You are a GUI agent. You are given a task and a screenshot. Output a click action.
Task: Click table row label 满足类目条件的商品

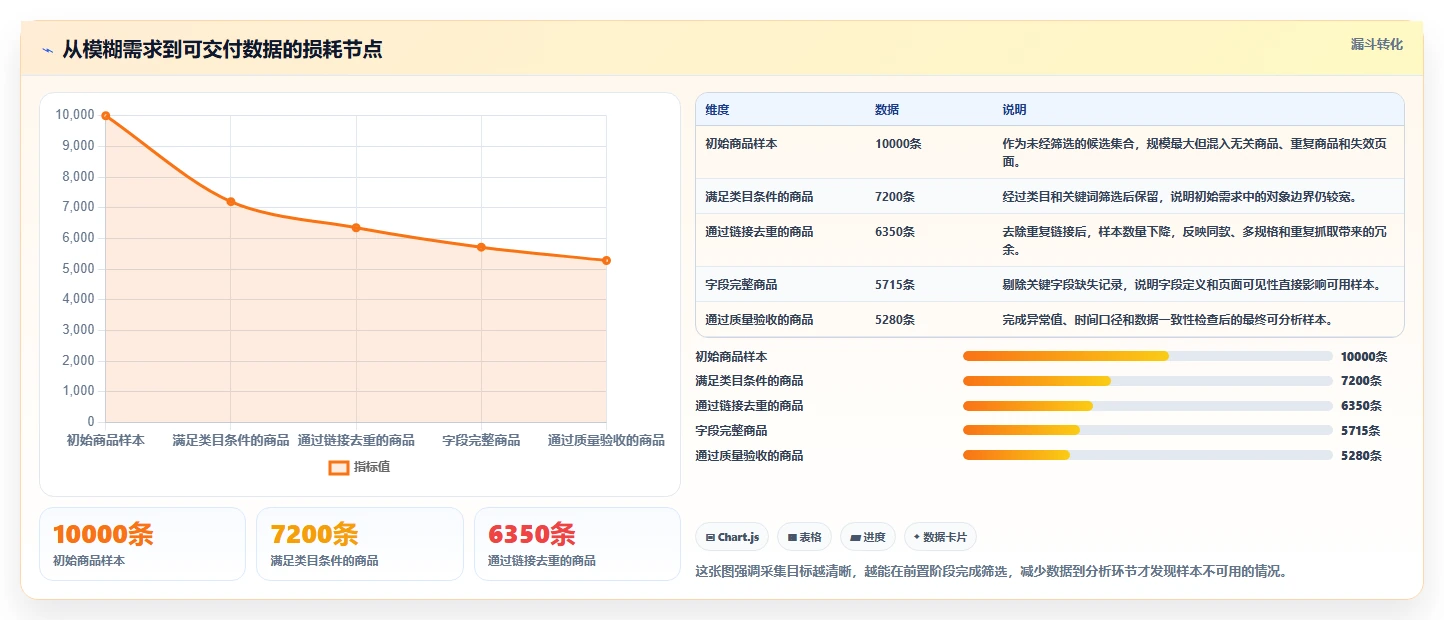click(759, 196)
